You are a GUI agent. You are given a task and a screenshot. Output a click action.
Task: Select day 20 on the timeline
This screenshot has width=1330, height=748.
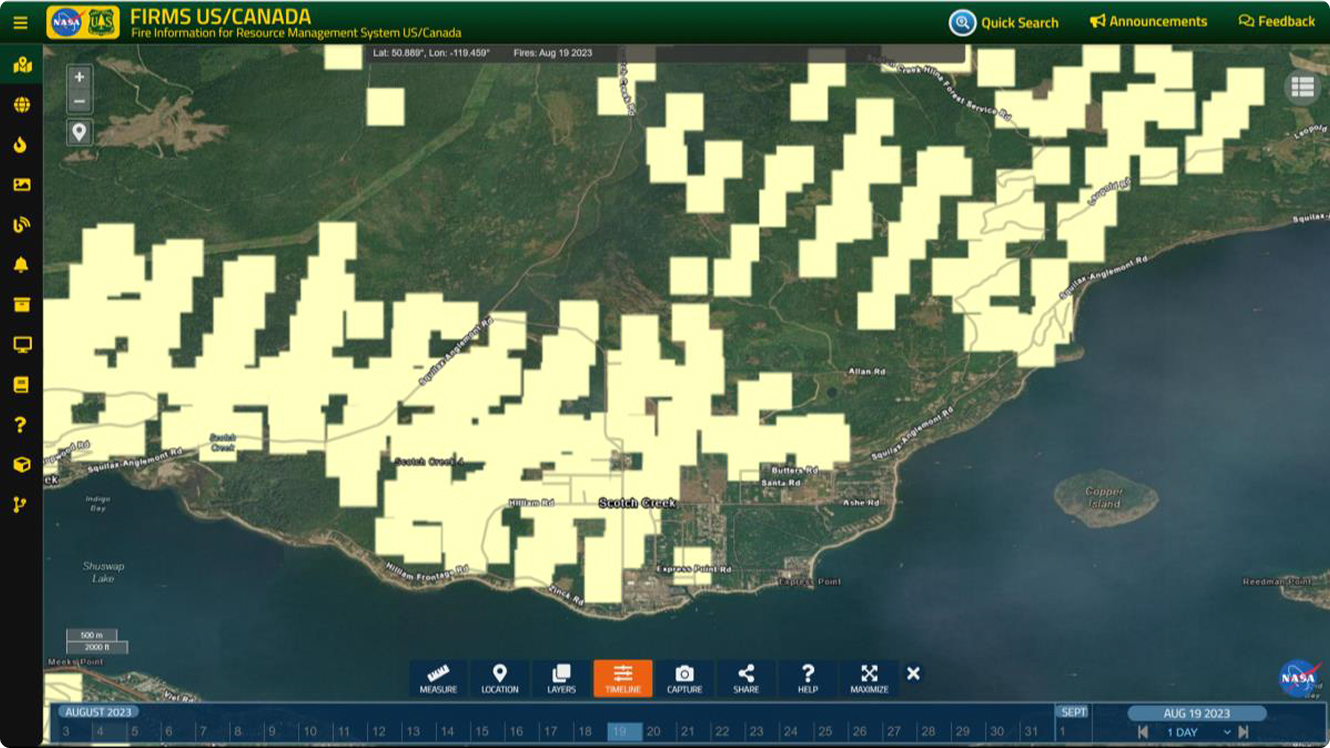pos(653,732)
